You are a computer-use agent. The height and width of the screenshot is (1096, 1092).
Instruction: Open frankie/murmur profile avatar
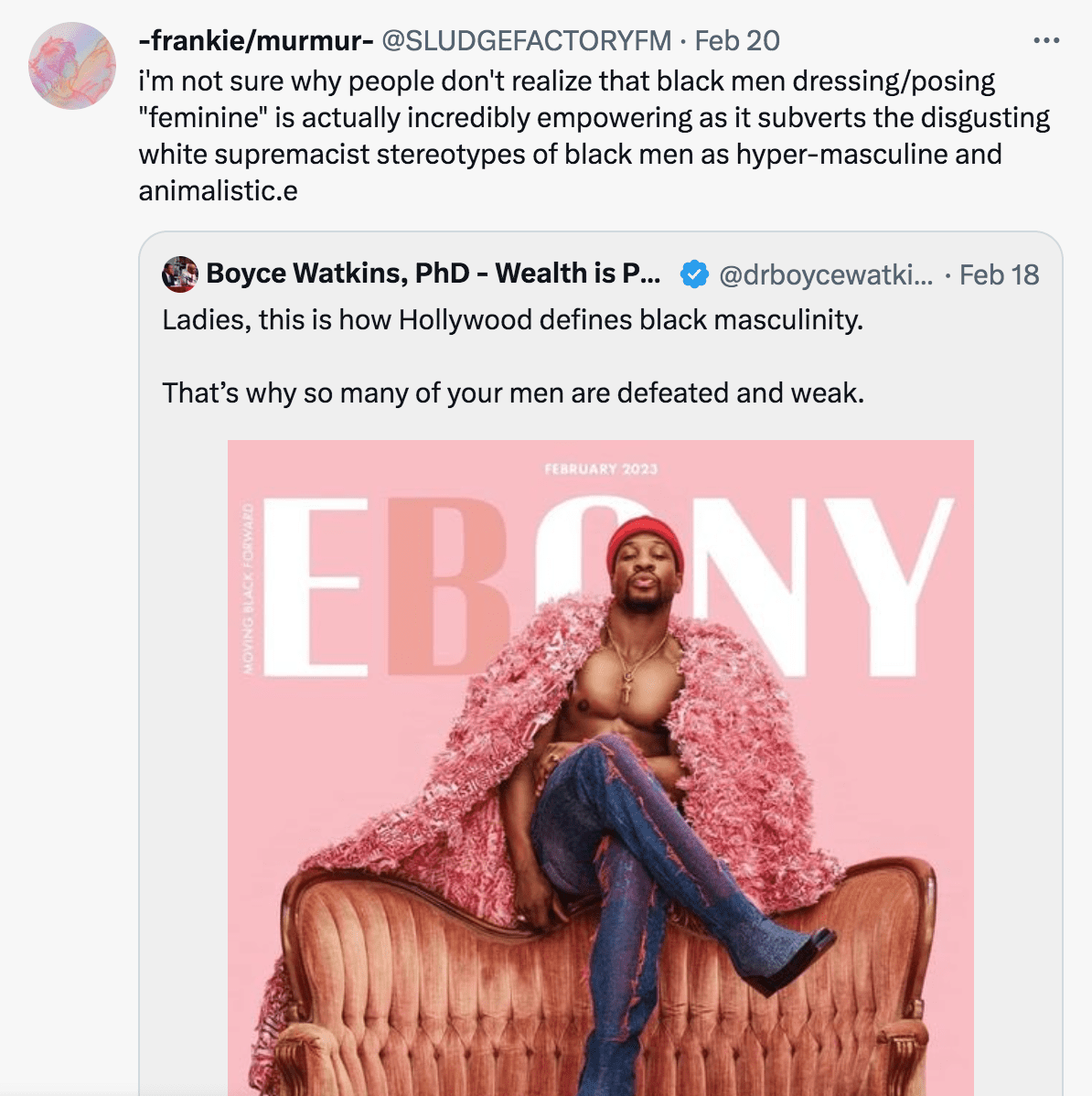pyautogui.click(x=72, y=66)
